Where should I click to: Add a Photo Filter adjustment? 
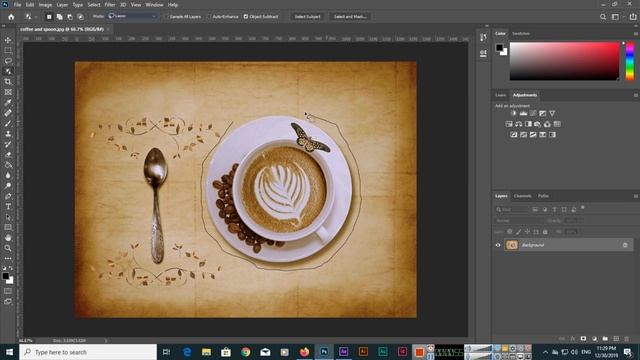(538, 124)
